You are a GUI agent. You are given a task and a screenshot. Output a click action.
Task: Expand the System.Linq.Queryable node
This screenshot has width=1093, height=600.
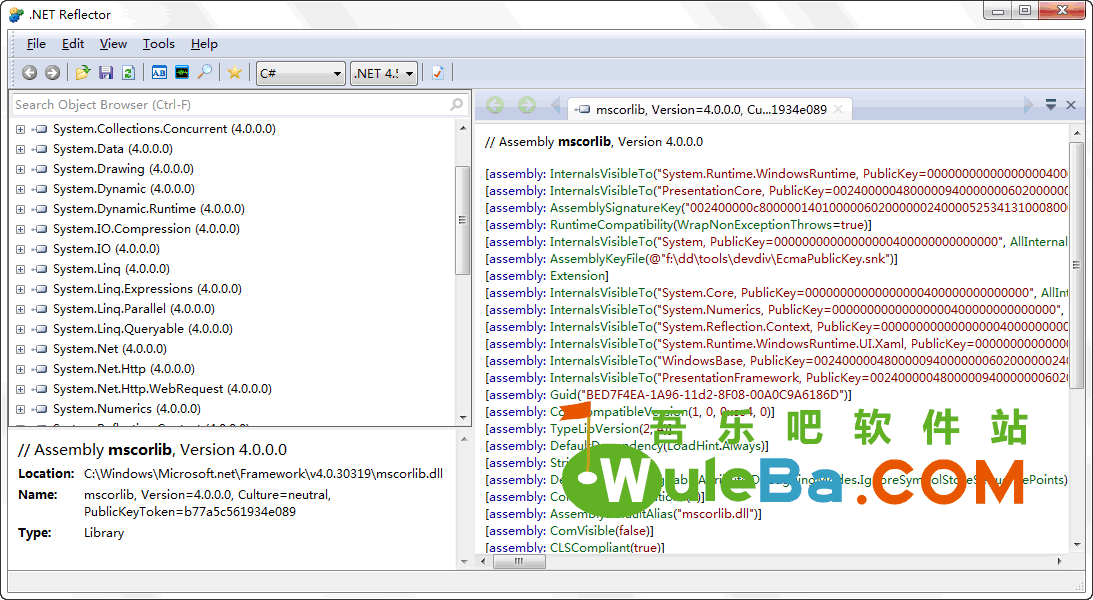[x=20, y=329]
